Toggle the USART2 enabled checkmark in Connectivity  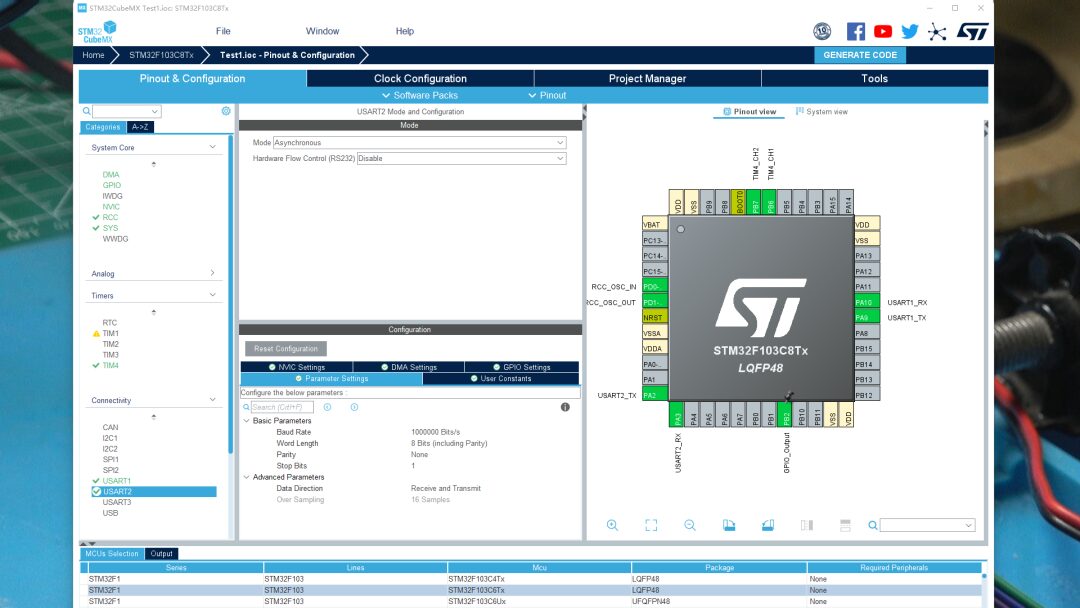click(96, 492)
